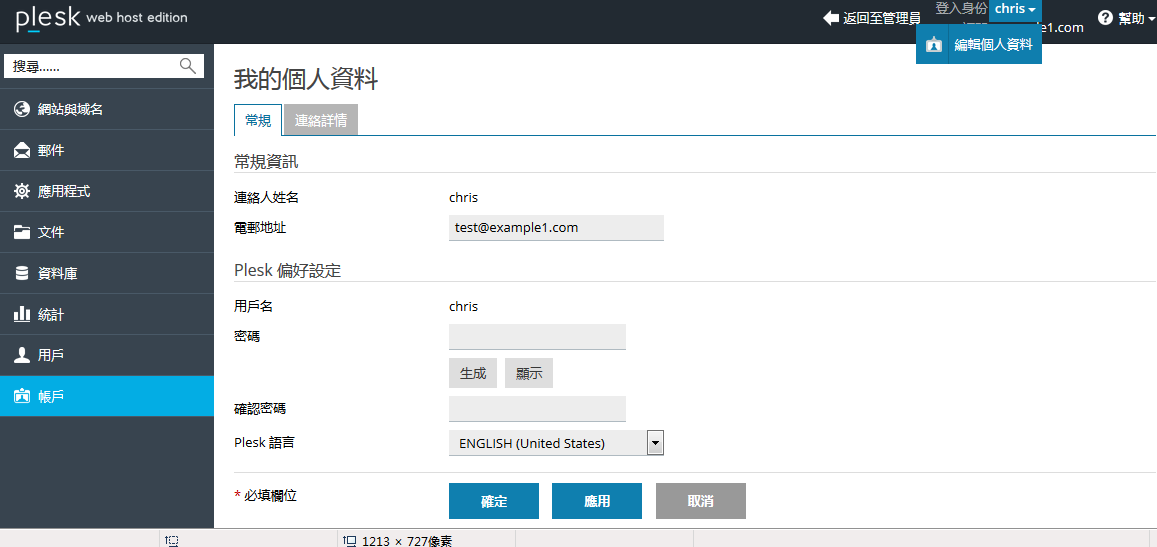Click the bar chart icon for 統計
Viewport: 1157px width, 547px height.
(22, 314)
